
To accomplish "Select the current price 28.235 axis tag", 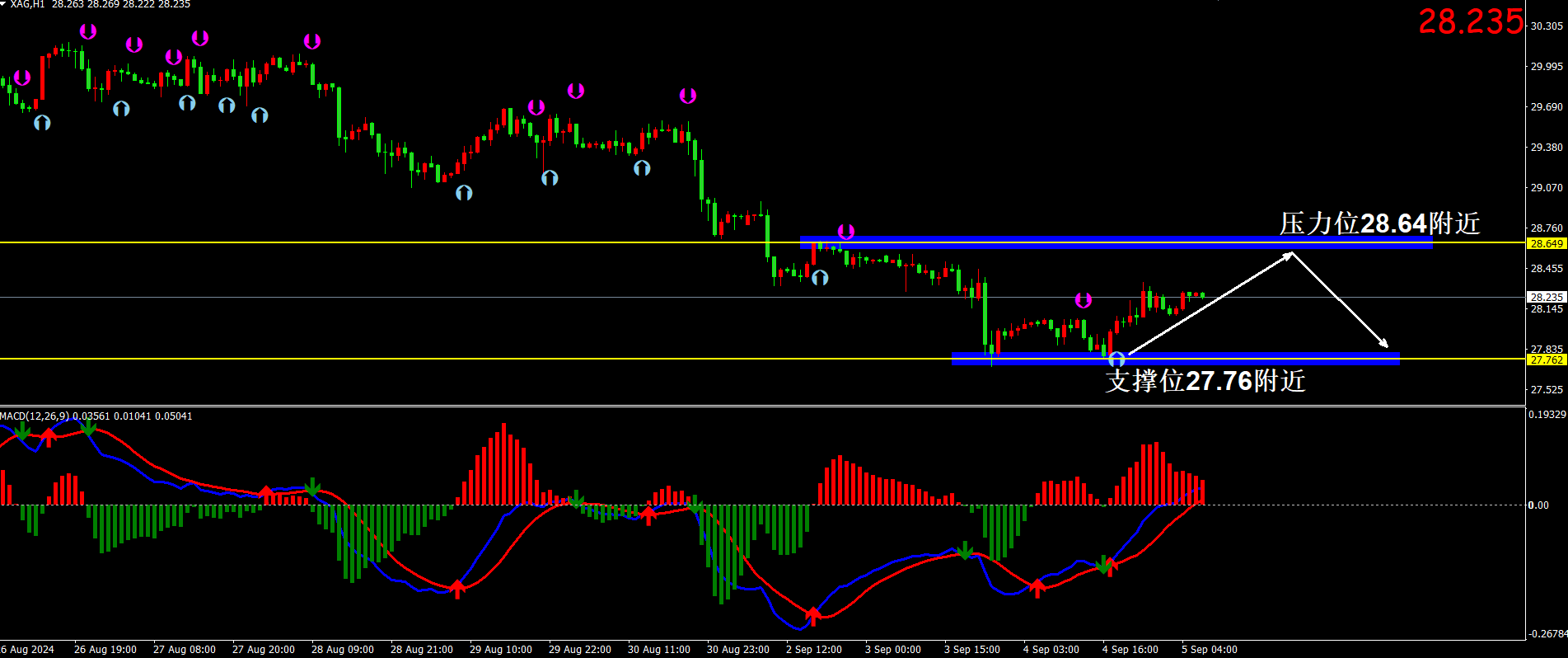I will click(1547, 297).
